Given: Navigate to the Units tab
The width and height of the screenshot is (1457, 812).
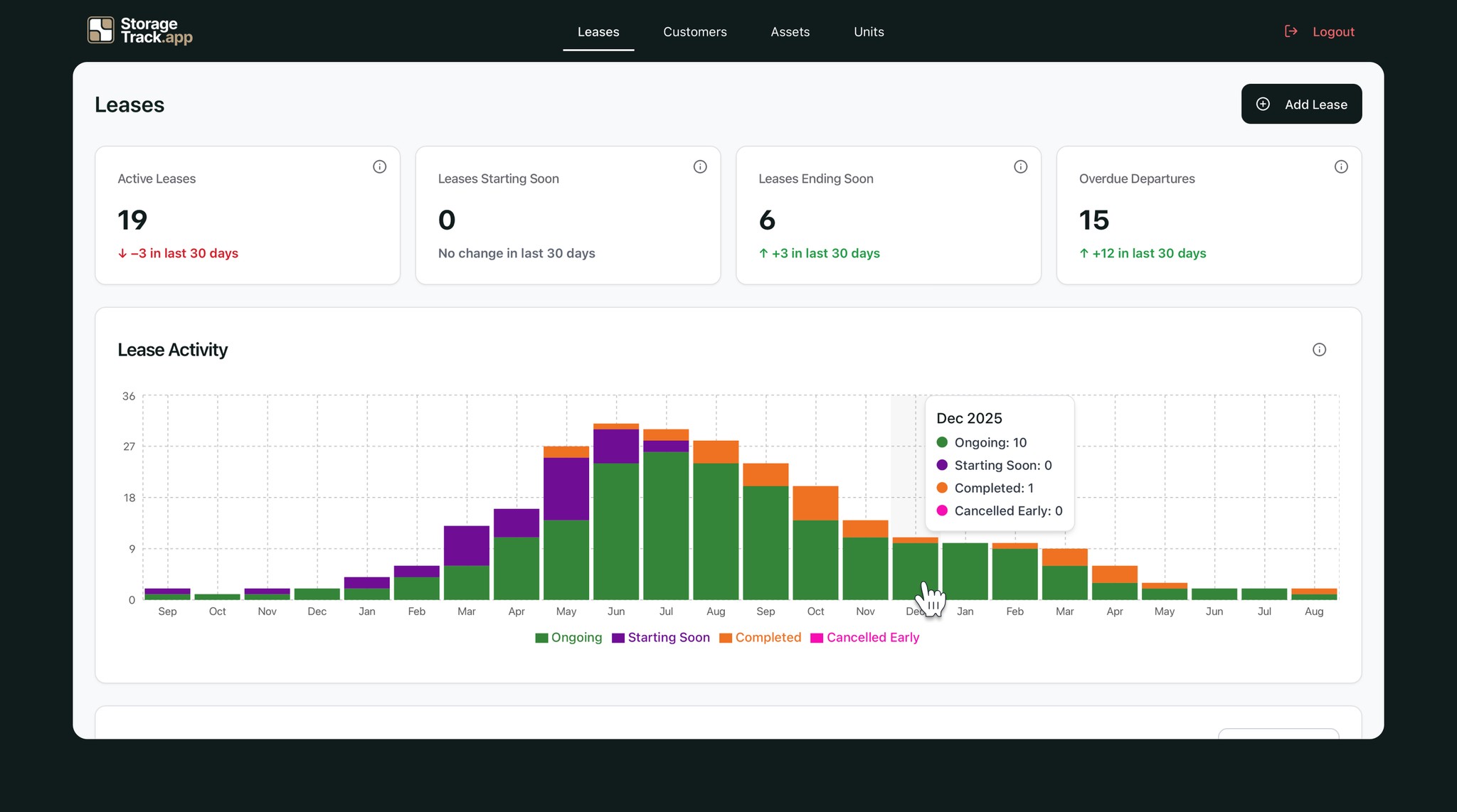Looking at the screenshot, I should tap(869, 32).
